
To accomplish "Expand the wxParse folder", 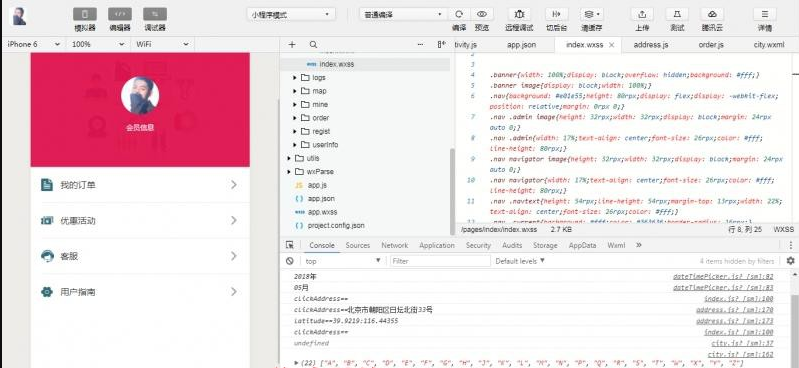I will (289, 171).
